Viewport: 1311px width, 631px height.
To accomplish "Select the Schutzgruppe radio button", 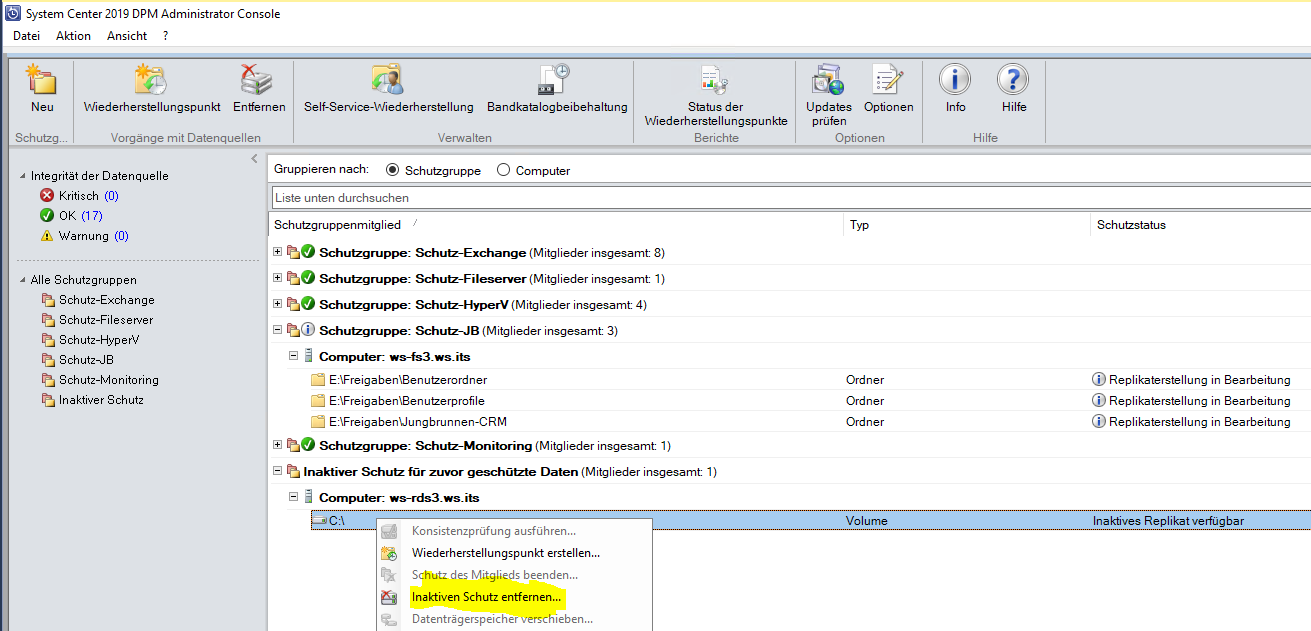I will coord(392,170).
